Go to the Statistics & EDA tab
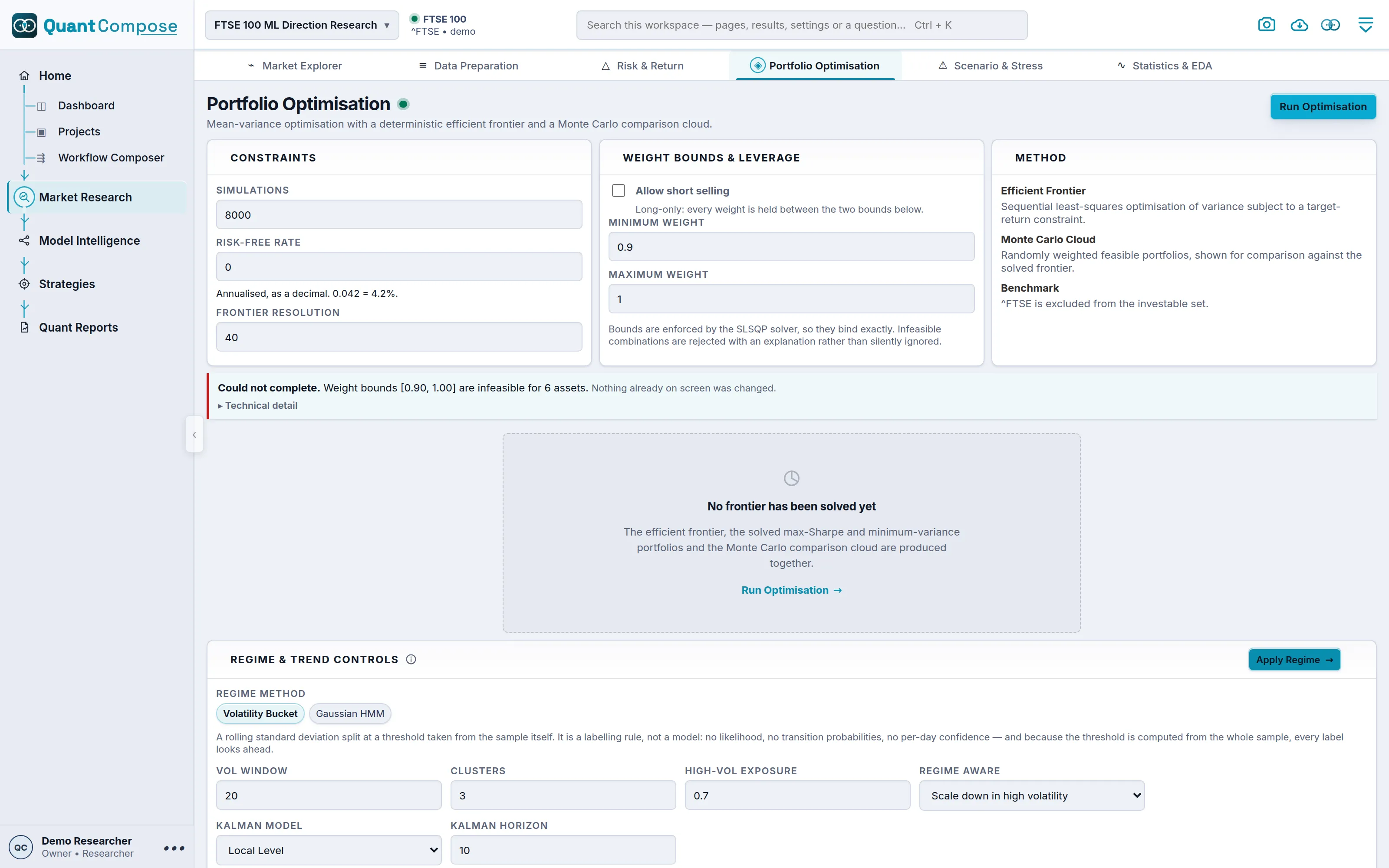The height and width of the screenshot is (868, 1389). point(1165,66)
